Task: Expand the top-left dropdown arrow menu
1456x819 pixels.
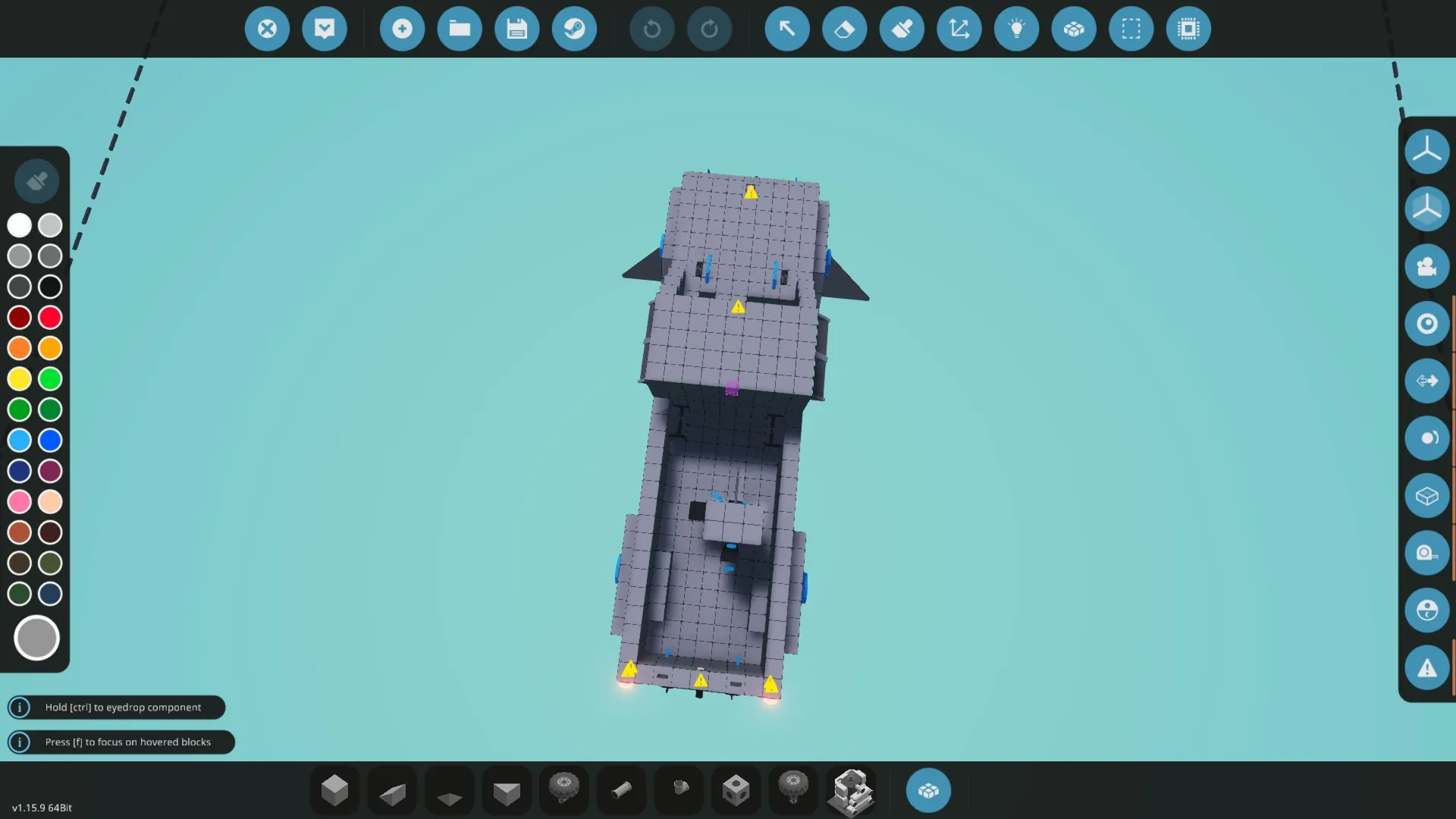Action: tap(325, 29)
